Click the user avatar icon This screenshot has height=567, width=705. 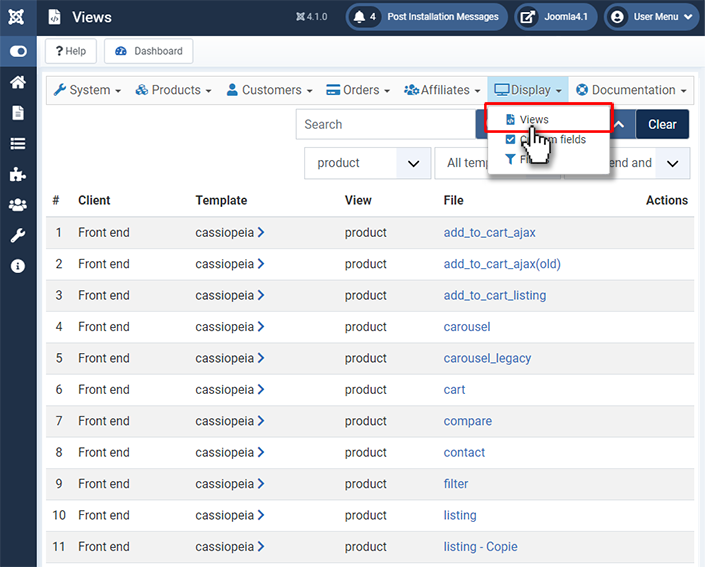617,17
